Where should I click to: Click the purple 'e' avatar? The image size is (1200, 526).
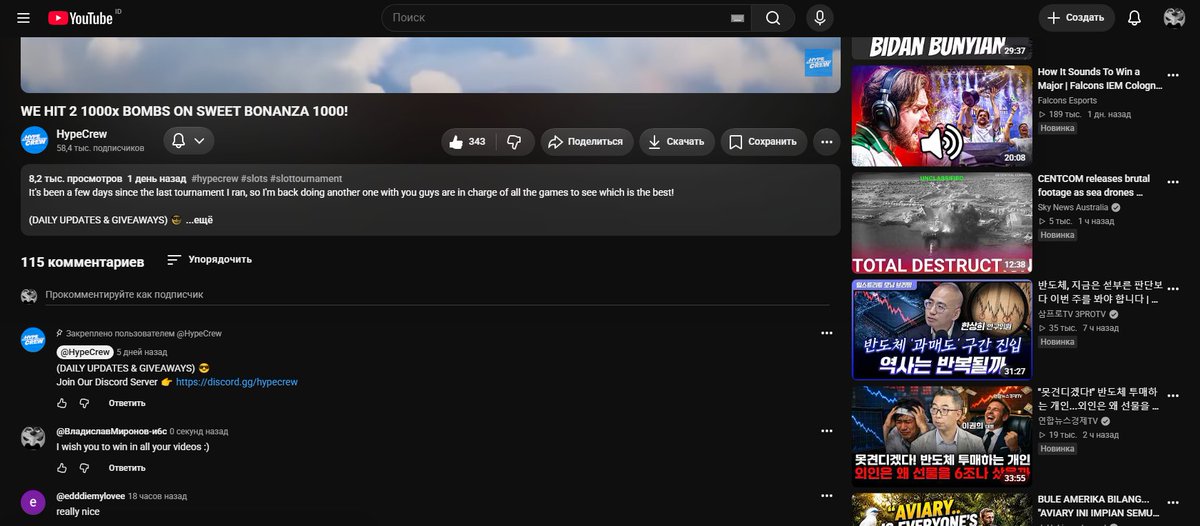33,502
